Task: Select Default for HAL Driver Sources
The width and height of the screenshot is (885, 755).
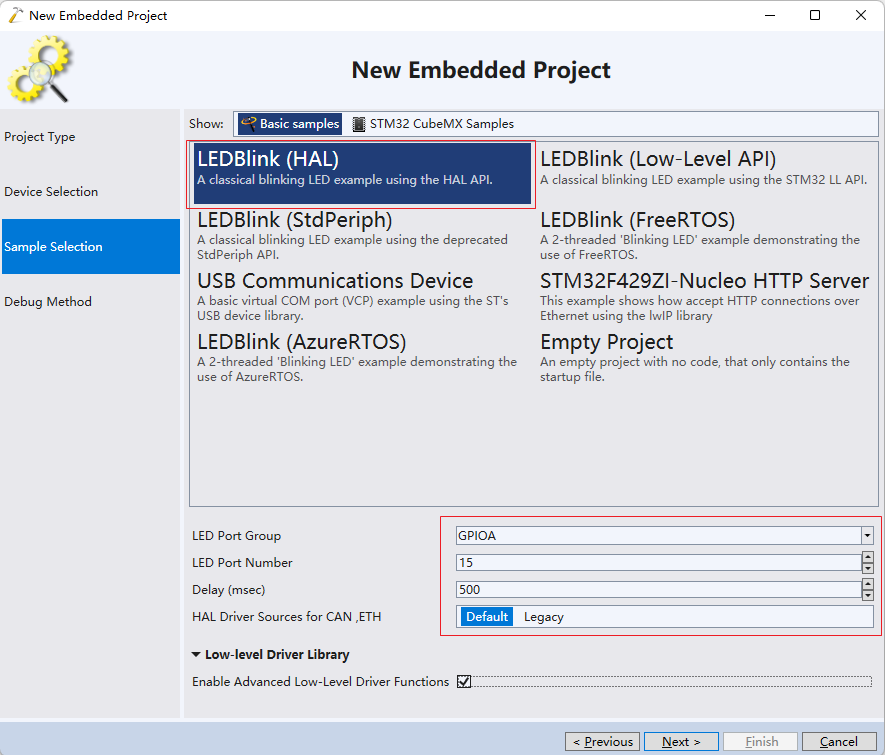Action: pyautogui.click(x=487, y=617)
